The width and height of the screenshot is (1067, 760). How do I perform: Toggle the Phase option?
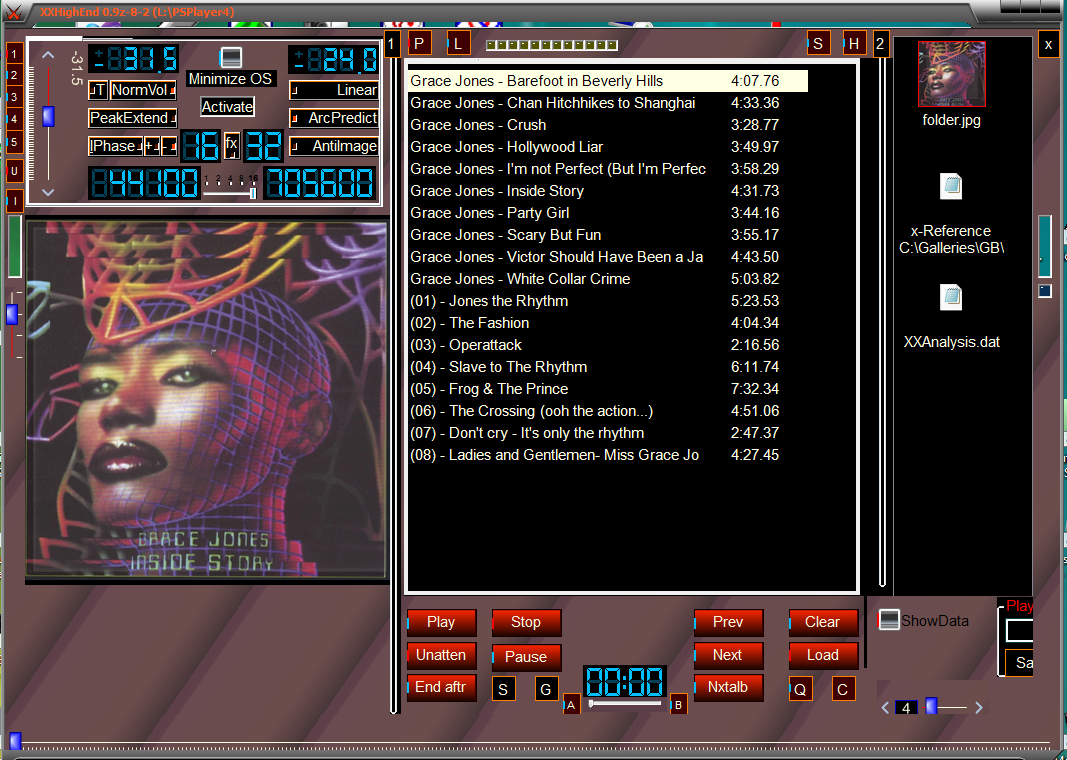116,146
